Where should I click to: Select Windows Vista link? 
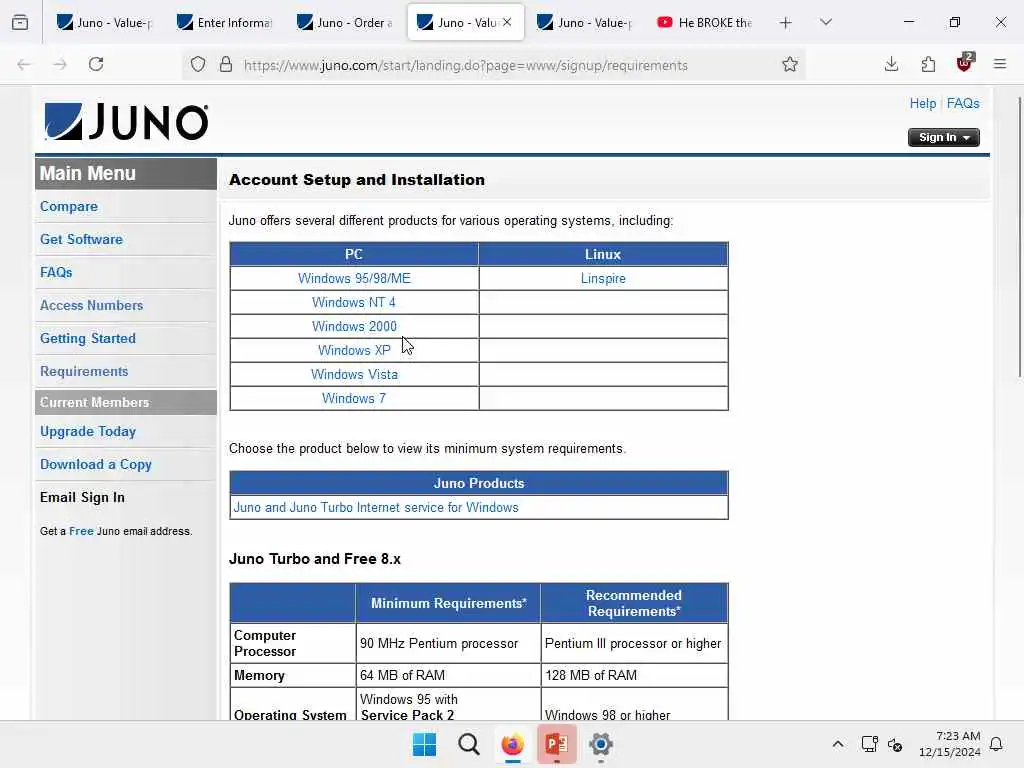tap(354, 374)
